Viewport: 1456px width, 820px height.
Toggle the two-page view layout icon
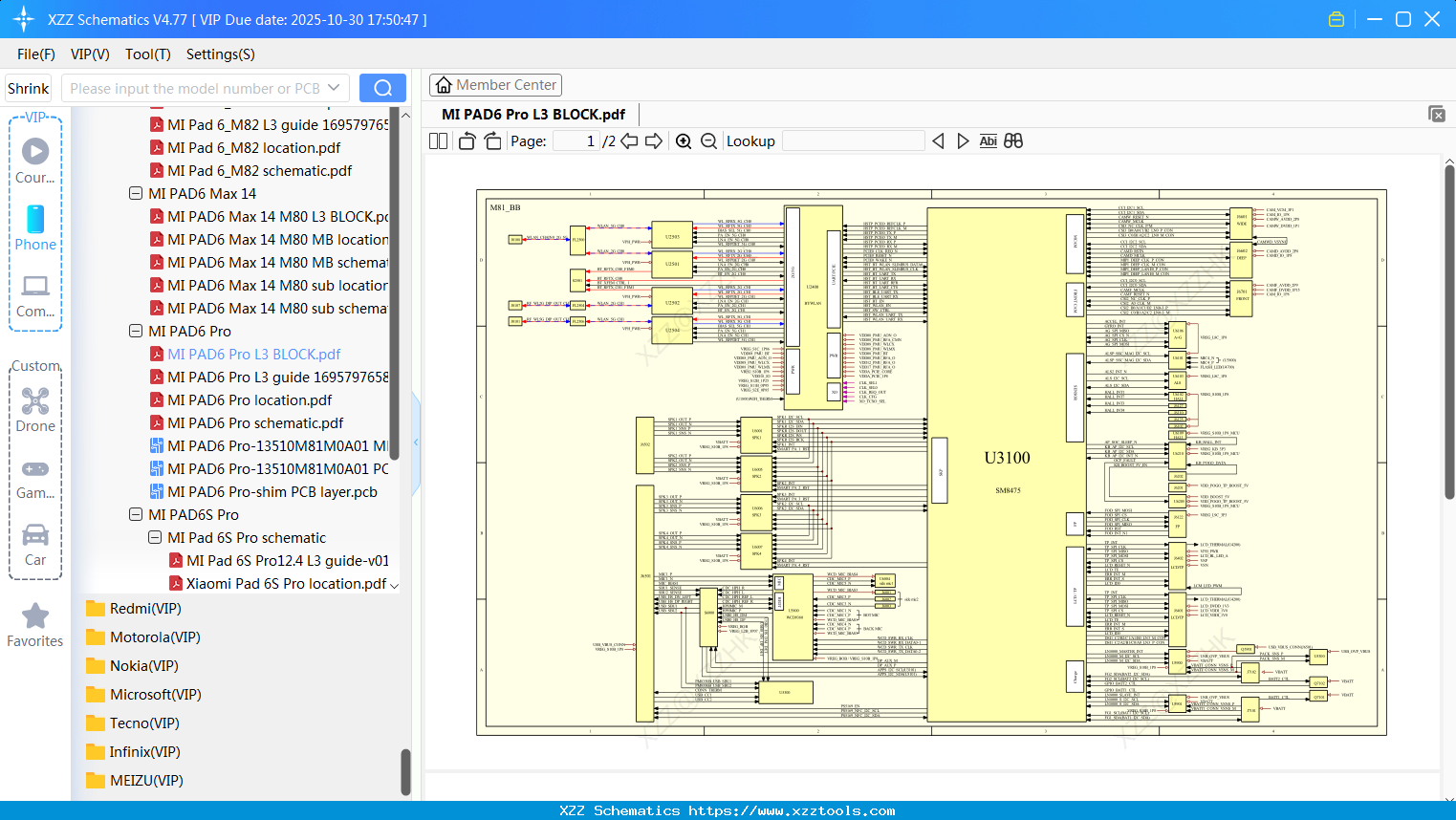(439, 141)
